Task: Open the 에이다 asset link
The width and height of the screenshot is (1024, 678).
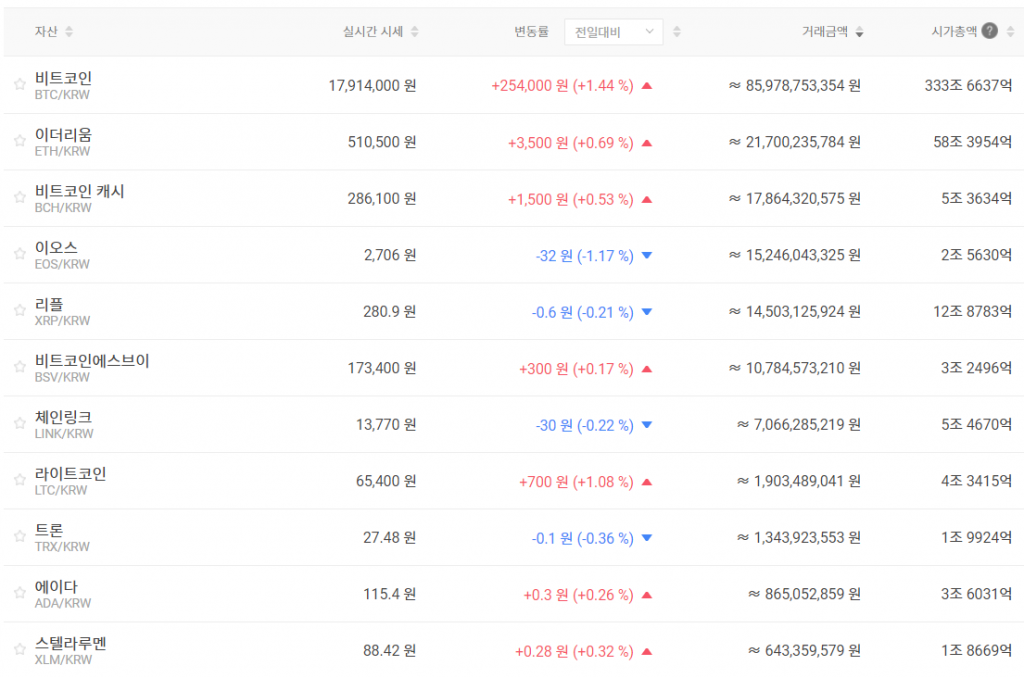Action: 56,587
